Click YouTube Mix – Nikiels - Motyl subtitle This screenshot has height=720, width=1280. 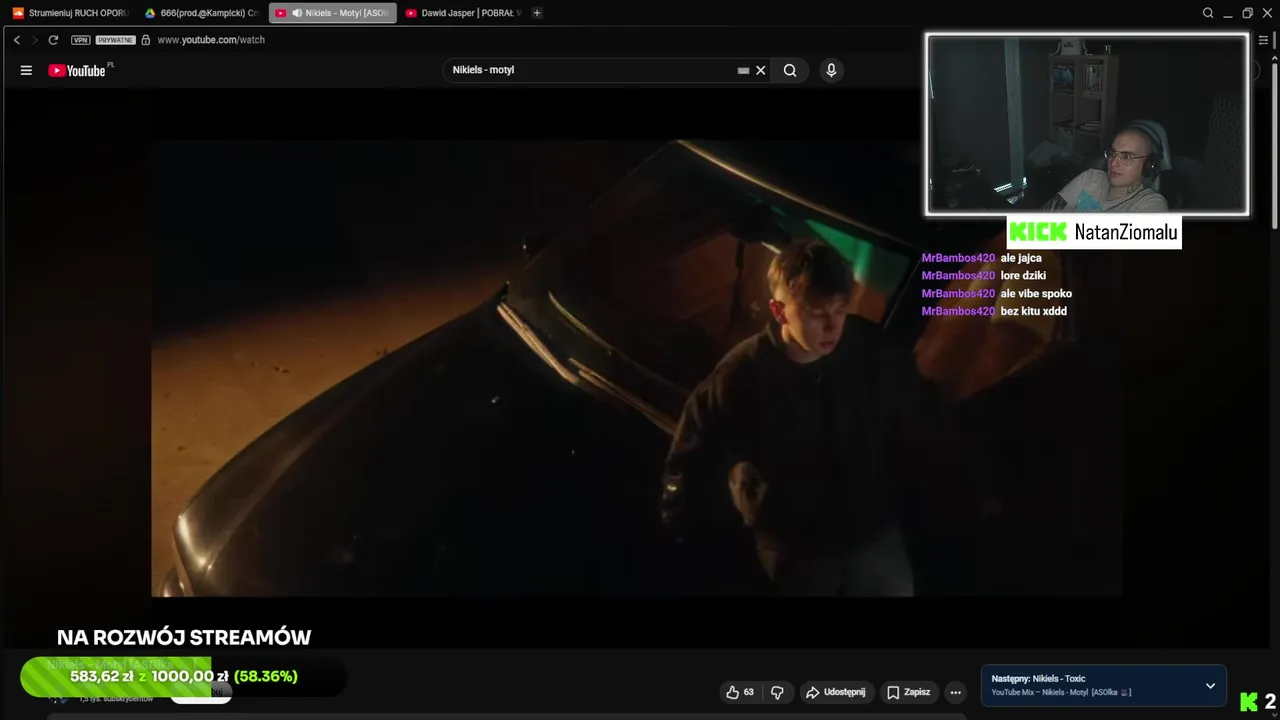[x=1061, y=693]
